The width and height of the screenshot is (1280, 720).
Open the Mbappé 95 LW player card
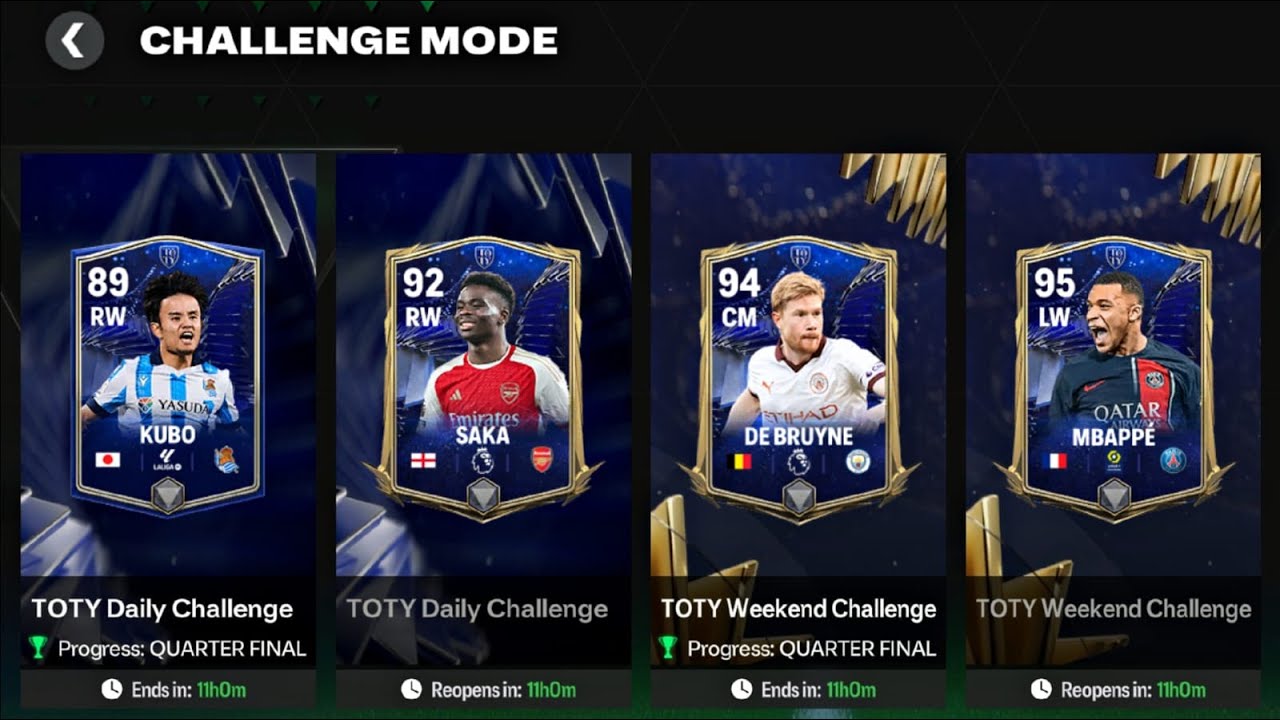click(1113, 378)
